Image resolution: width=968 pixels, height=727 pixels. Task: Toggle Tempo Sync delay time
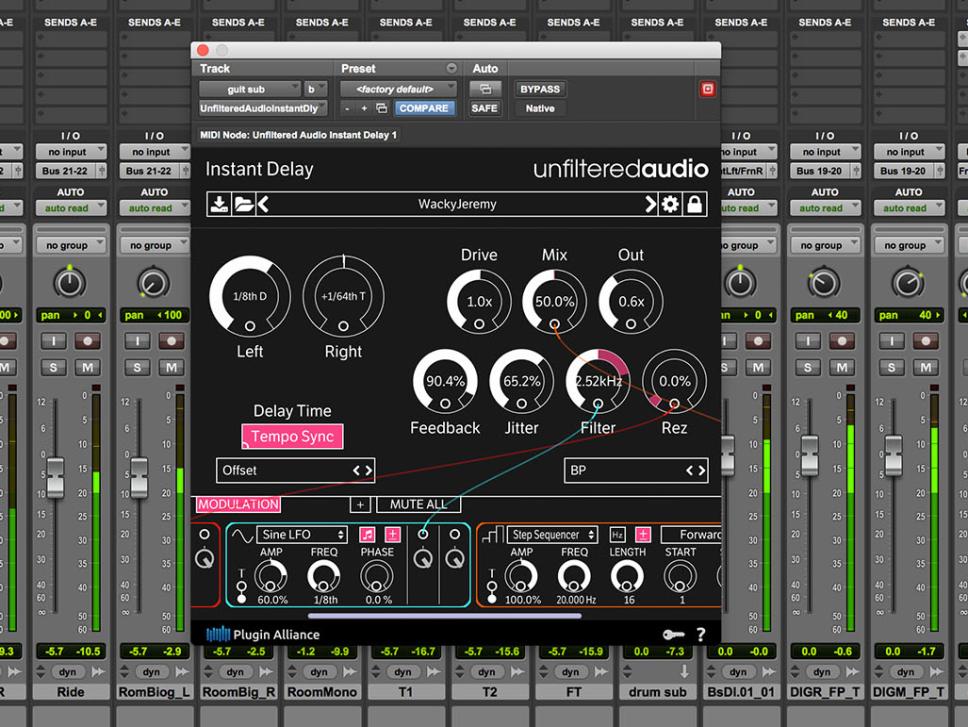293,436
